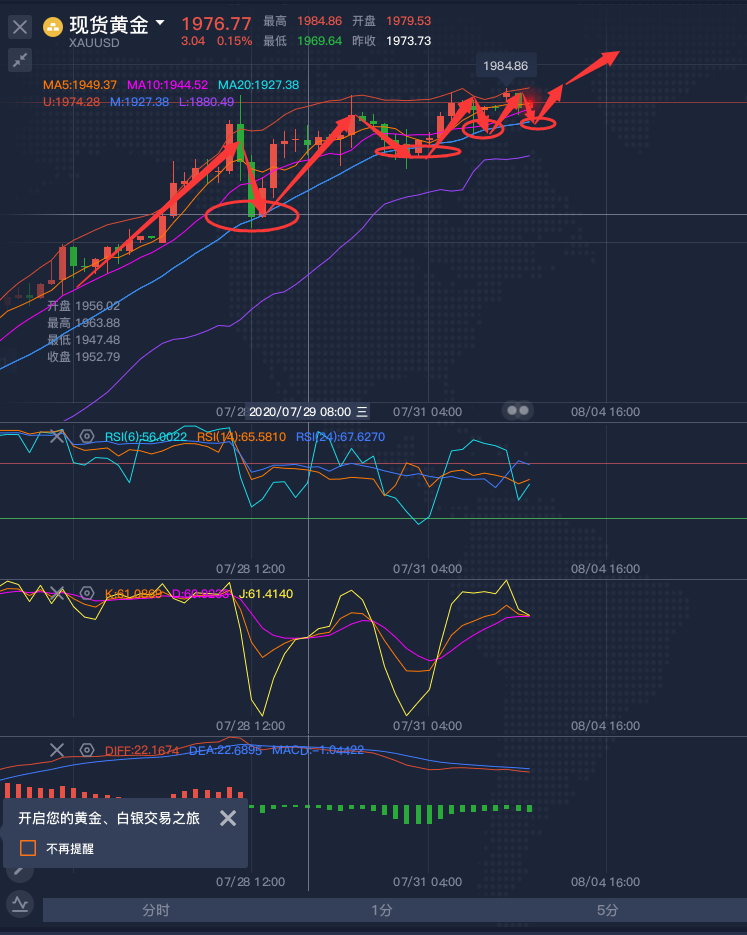This screenshot has width=747, height=935.
Task: Switch to the 1分 timeframe tab
Action: point(381,910)
